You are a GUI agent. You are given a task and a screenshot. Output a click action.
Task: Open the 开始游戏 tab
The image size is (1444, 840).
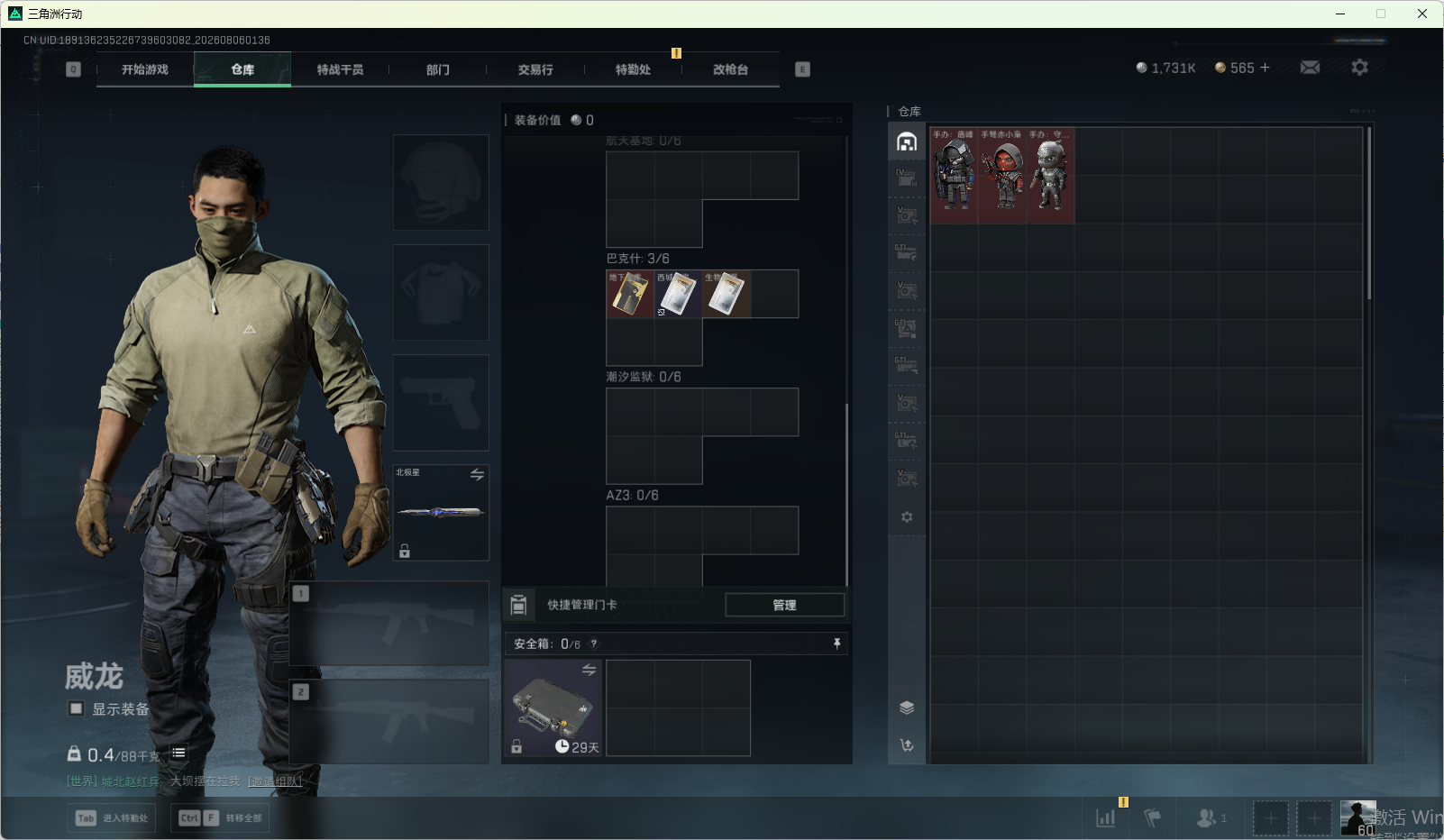pyautogui.click(x=145, y=69)
